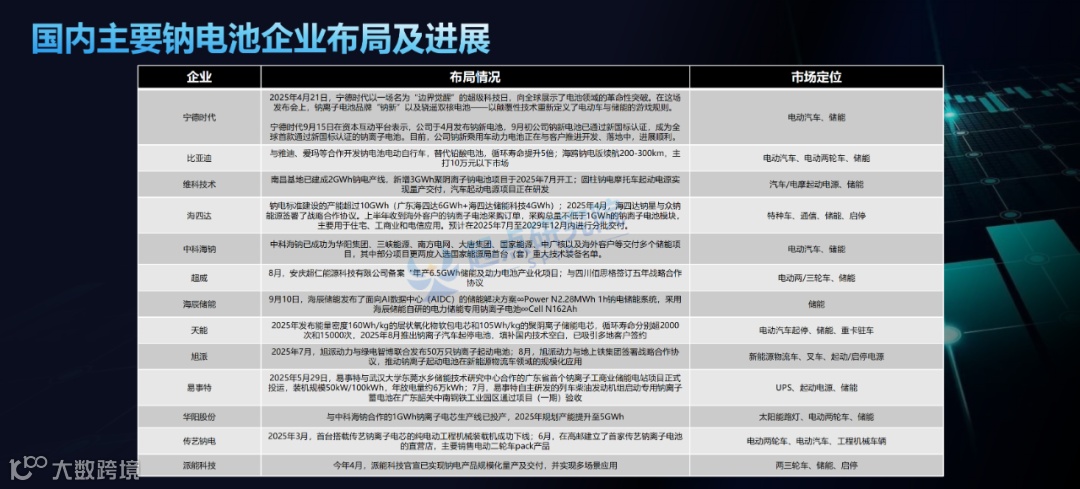Click 派能科技 layout text about 规模化量产及交付
This screenshot has height=489, width=1080.
475,465
